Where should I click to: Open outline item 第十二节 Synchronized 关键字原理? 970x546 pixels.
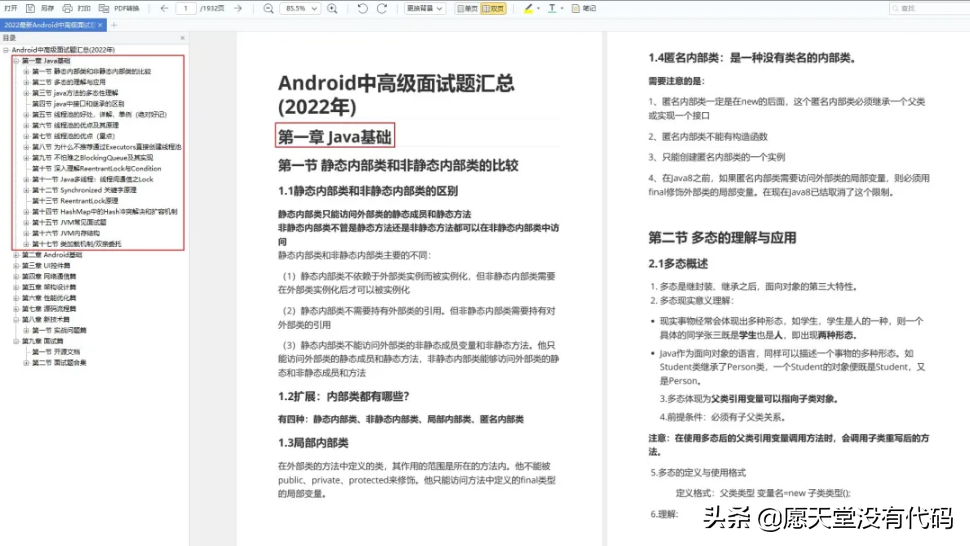tap(84, 190)
